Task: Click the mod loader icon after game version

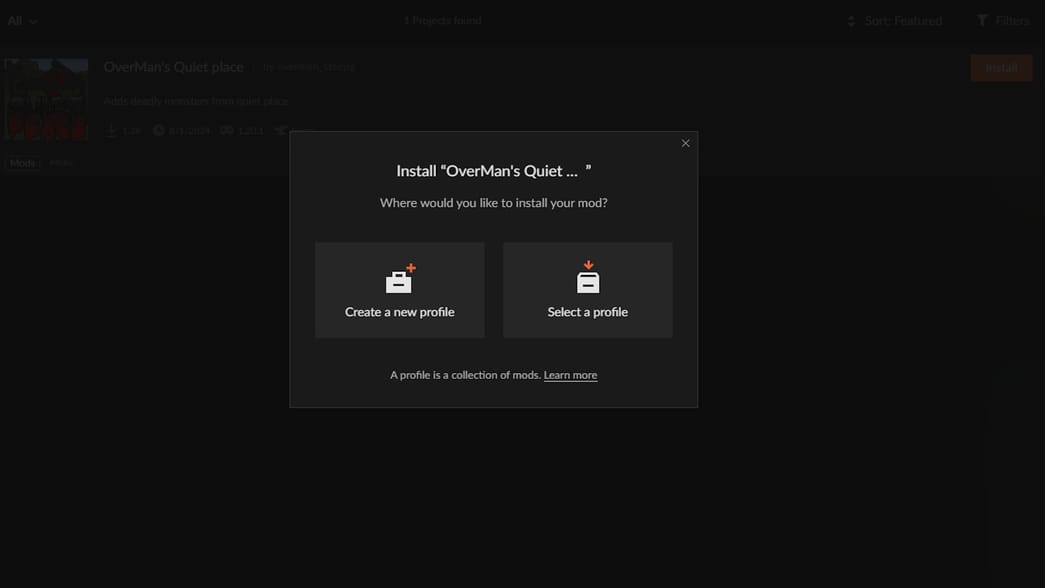Action: pos(281,131)
